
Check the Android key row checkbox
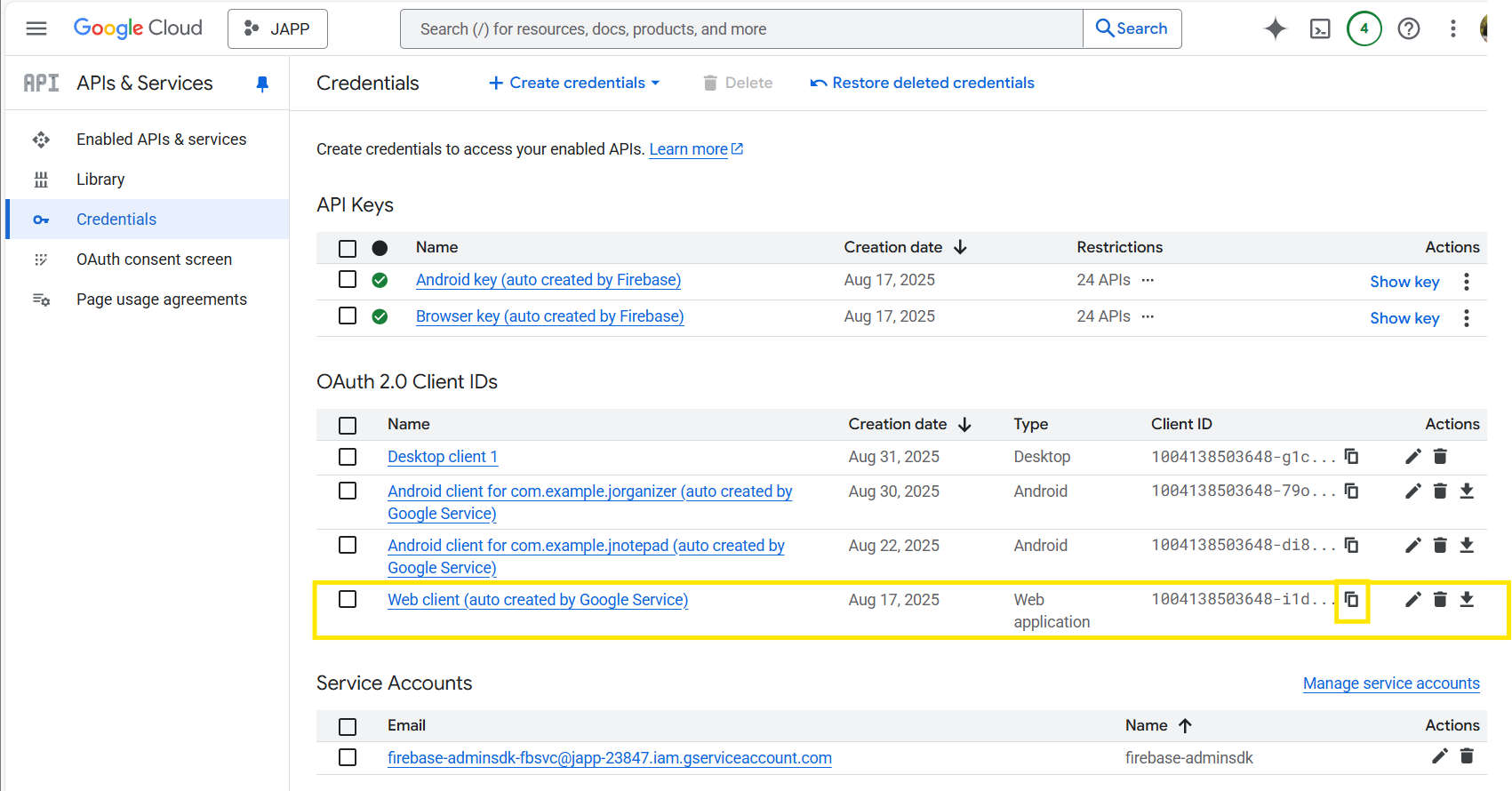coord(348,280)
